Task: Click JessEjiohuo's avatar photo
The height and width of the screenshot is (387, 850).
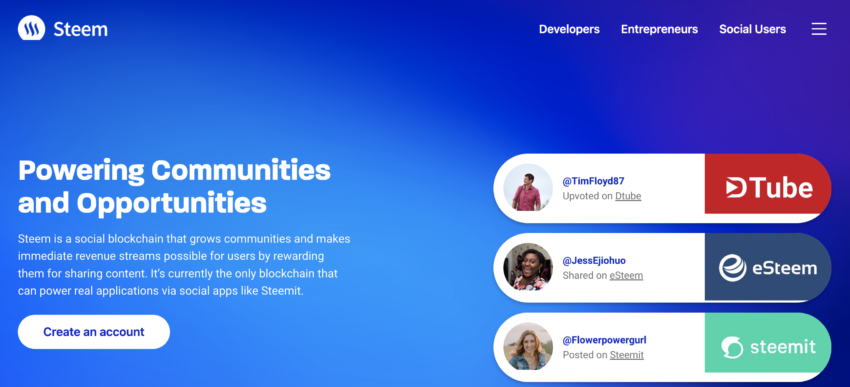Action: coord(527,268)
